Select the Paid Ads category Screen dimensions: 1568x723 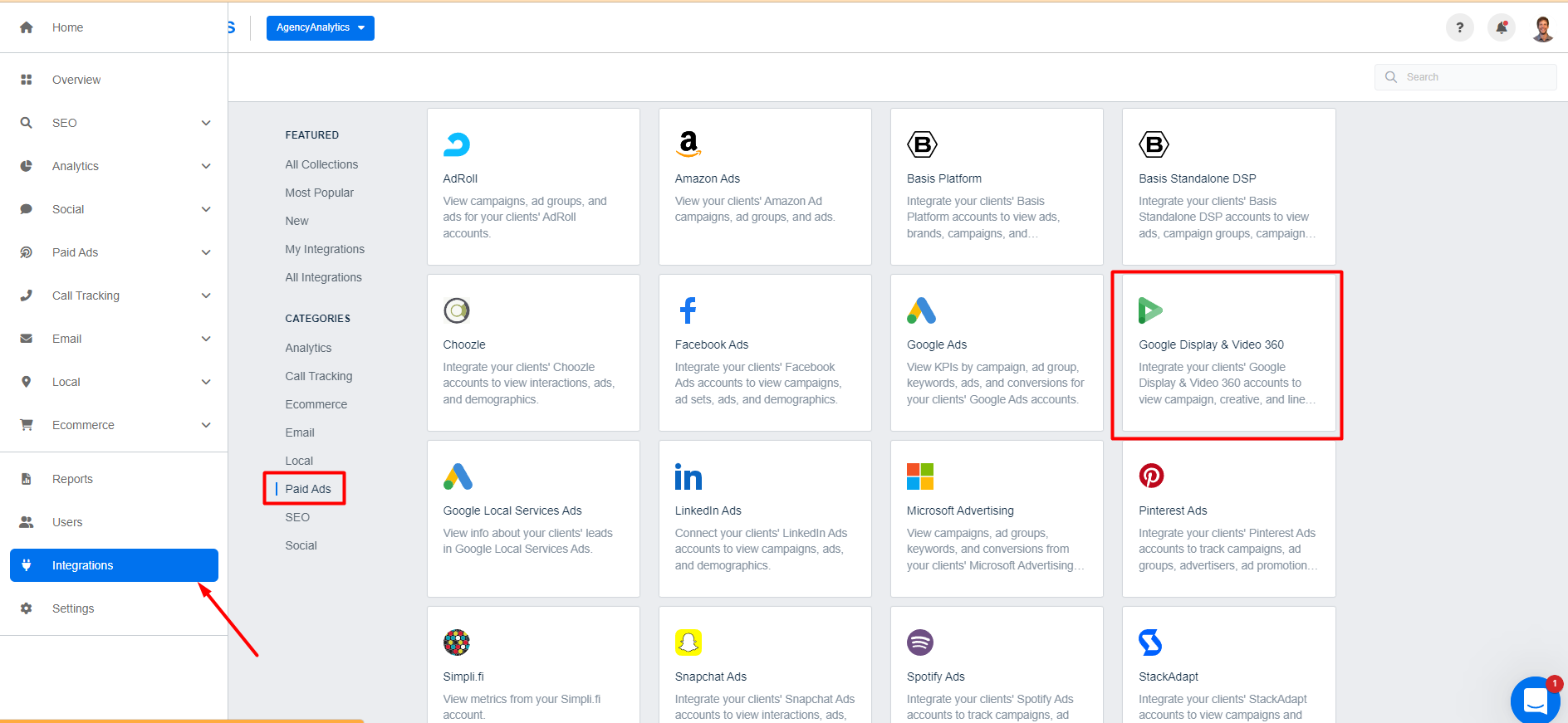tap(308, 489)
